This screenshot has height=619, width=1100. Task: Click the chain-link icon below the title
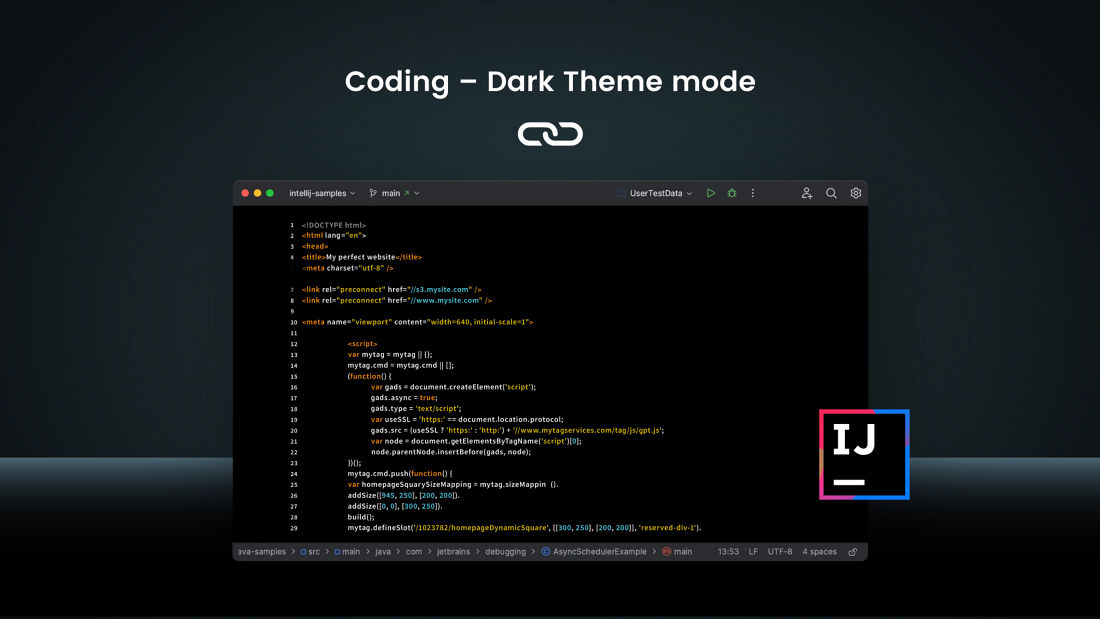[550, 133]
